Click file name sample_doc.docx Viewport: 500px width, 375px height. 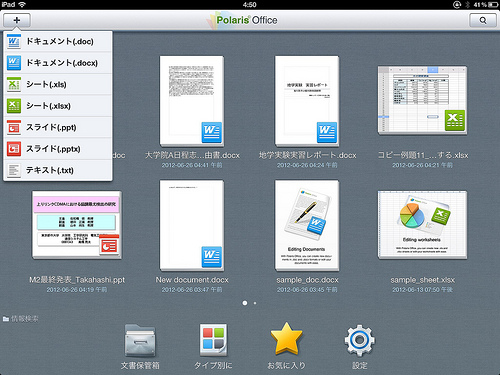coord(307,280)
